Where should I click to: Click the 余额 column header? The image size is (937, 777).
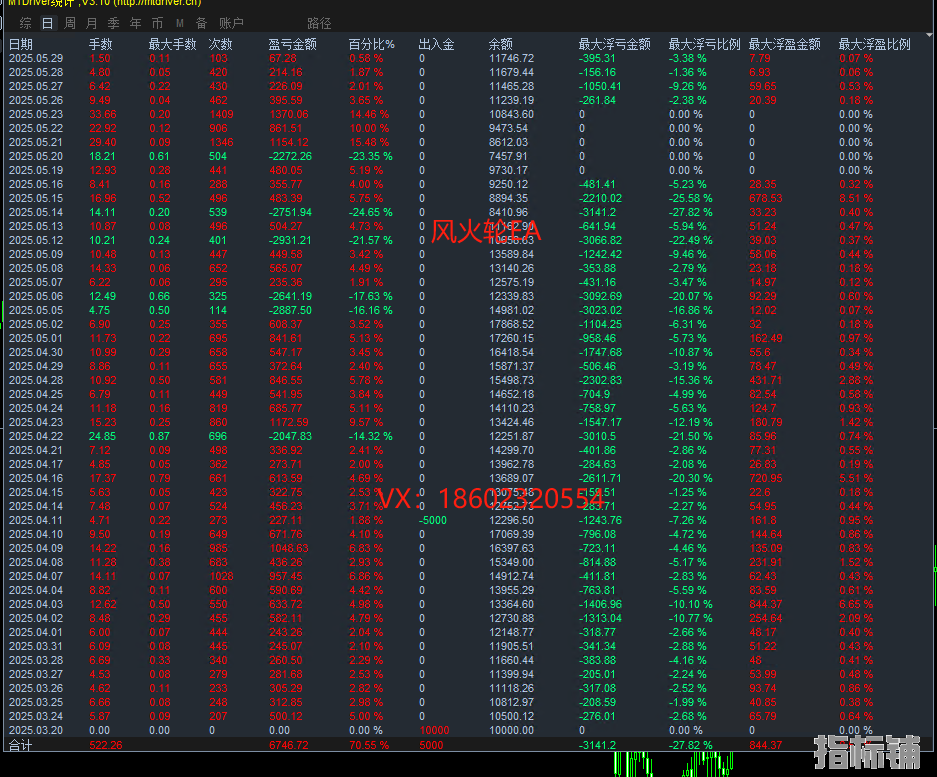500,44
